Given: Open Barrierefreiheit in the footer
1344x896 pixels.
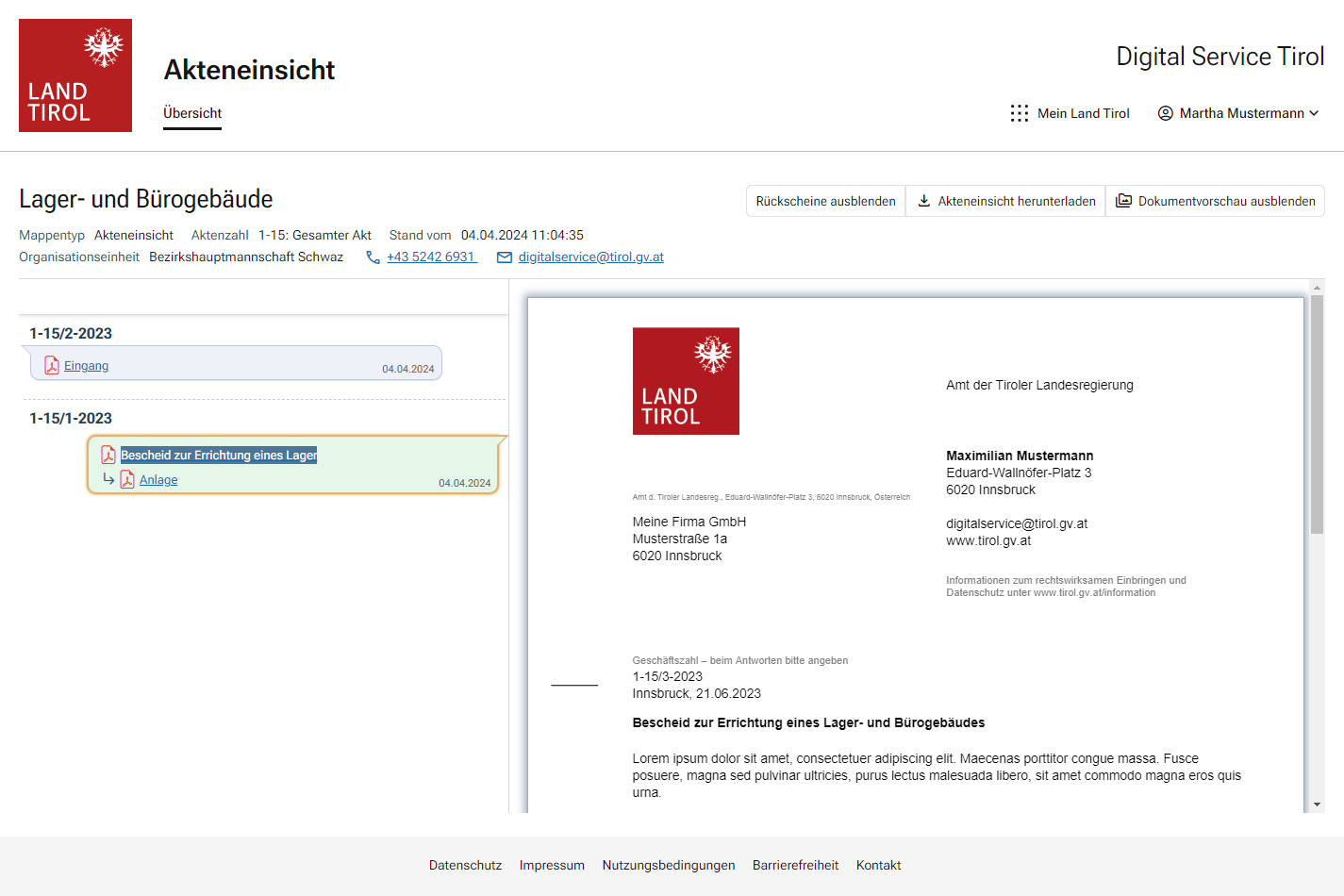Looking at the screenshot, I should point(795,865).
